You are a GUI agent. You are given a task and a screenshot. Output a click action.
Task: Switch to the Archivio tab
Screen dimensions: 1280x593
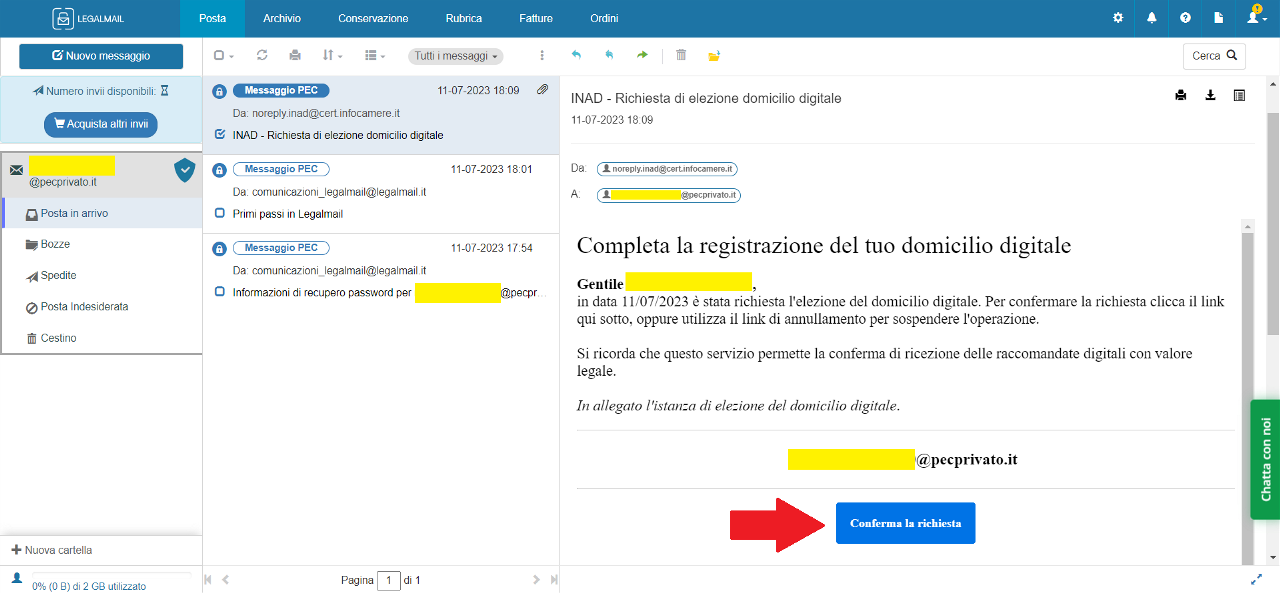click(282, 18)
